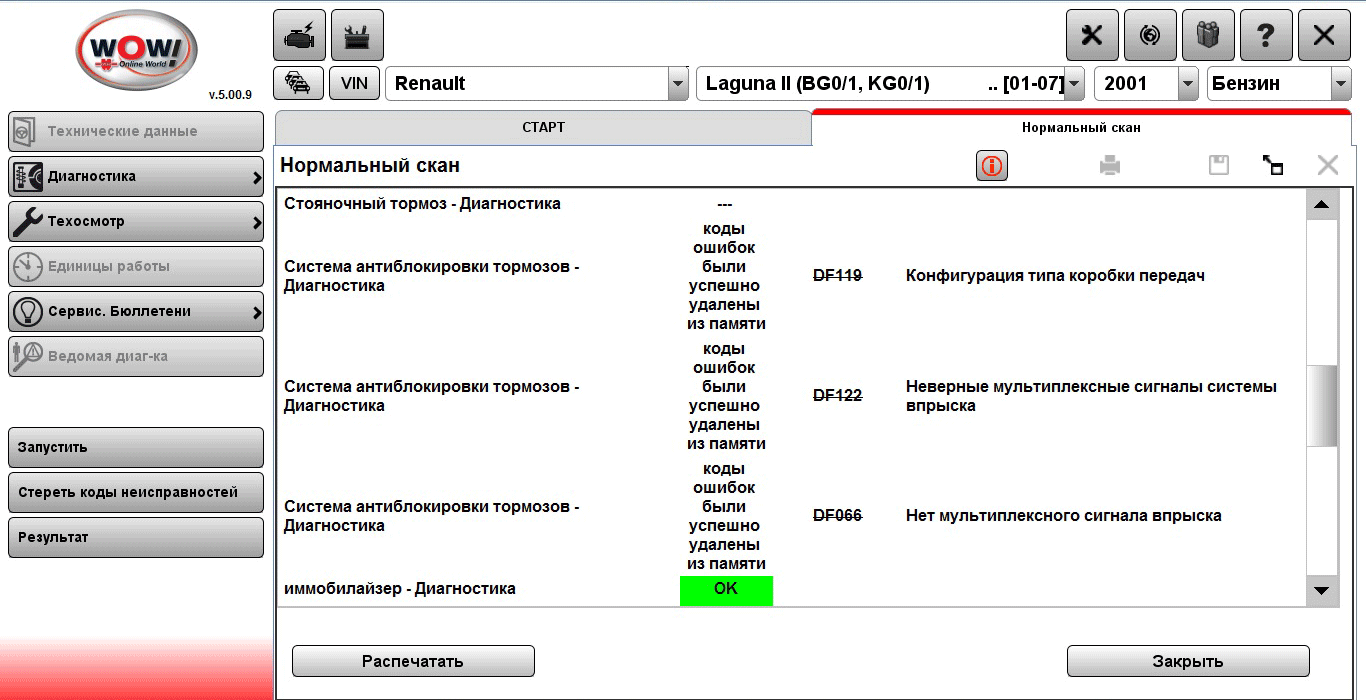The width and height of the screenshot is (1366, 700).
Task: Close the application with the top-right X
Action: pyautogui.click(x=1324, y=36)
